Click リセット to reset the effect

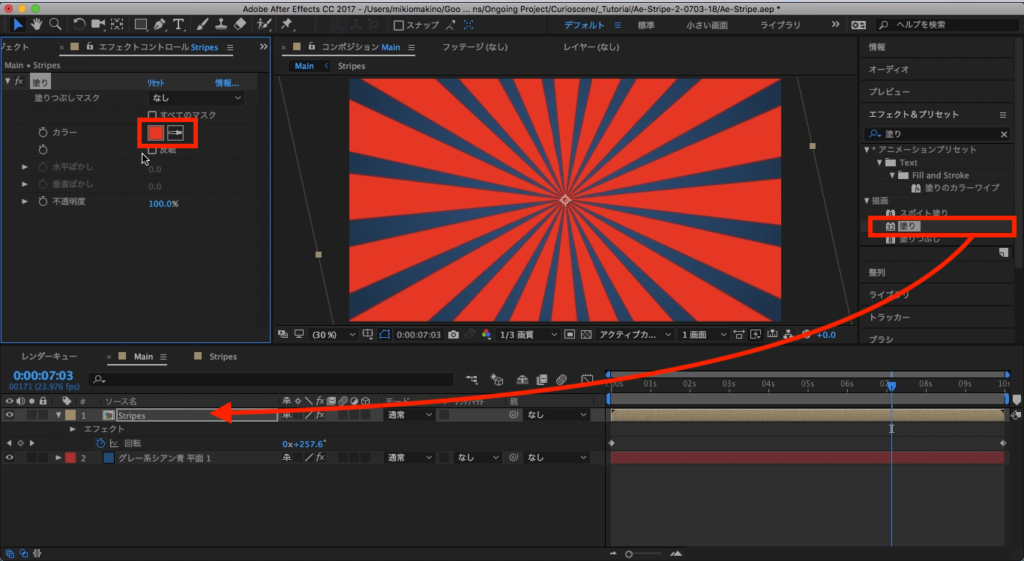point(156,82)
